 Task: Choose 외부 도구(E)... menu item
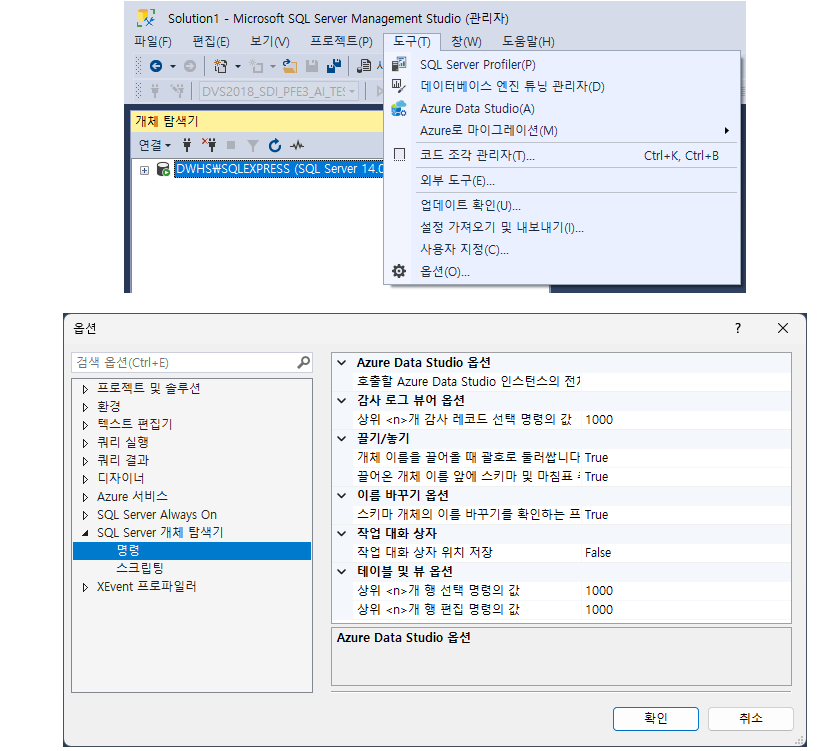click(x=562, y=181)
